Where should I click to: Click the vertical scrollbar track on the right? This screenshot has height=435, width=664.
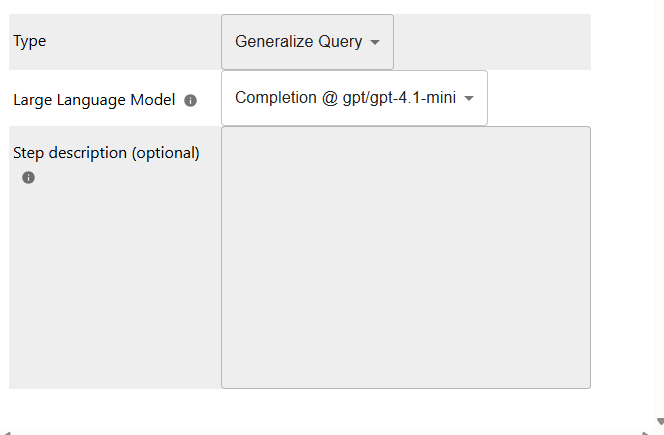(x=659, y=200)
